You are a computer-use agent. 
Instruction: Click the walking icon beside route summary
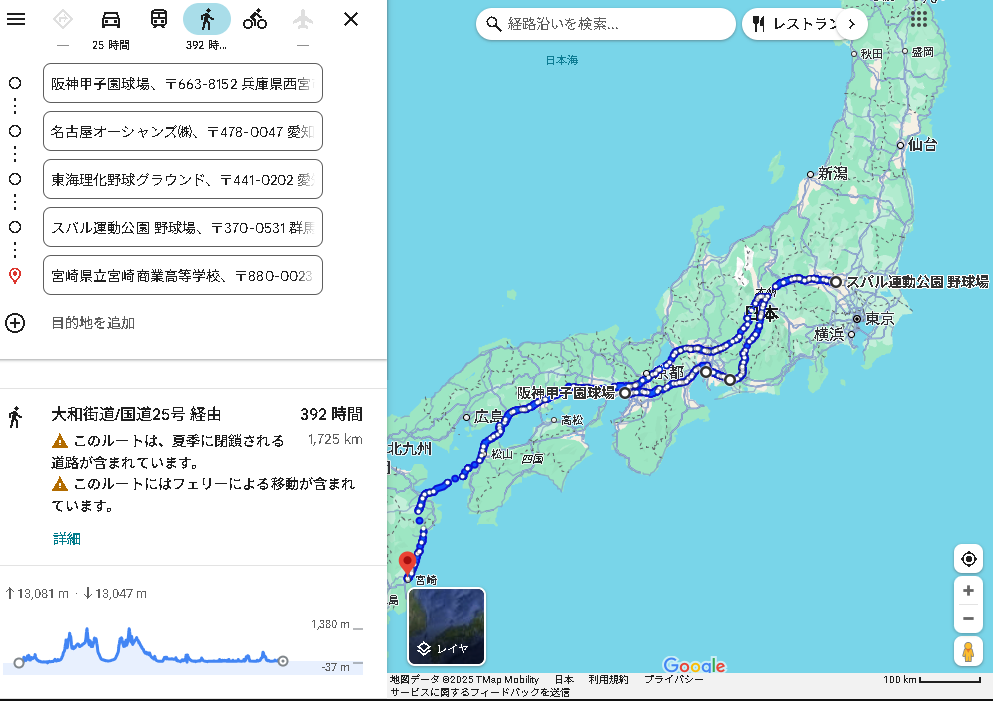pyautogui.click(x=15, y=417)
